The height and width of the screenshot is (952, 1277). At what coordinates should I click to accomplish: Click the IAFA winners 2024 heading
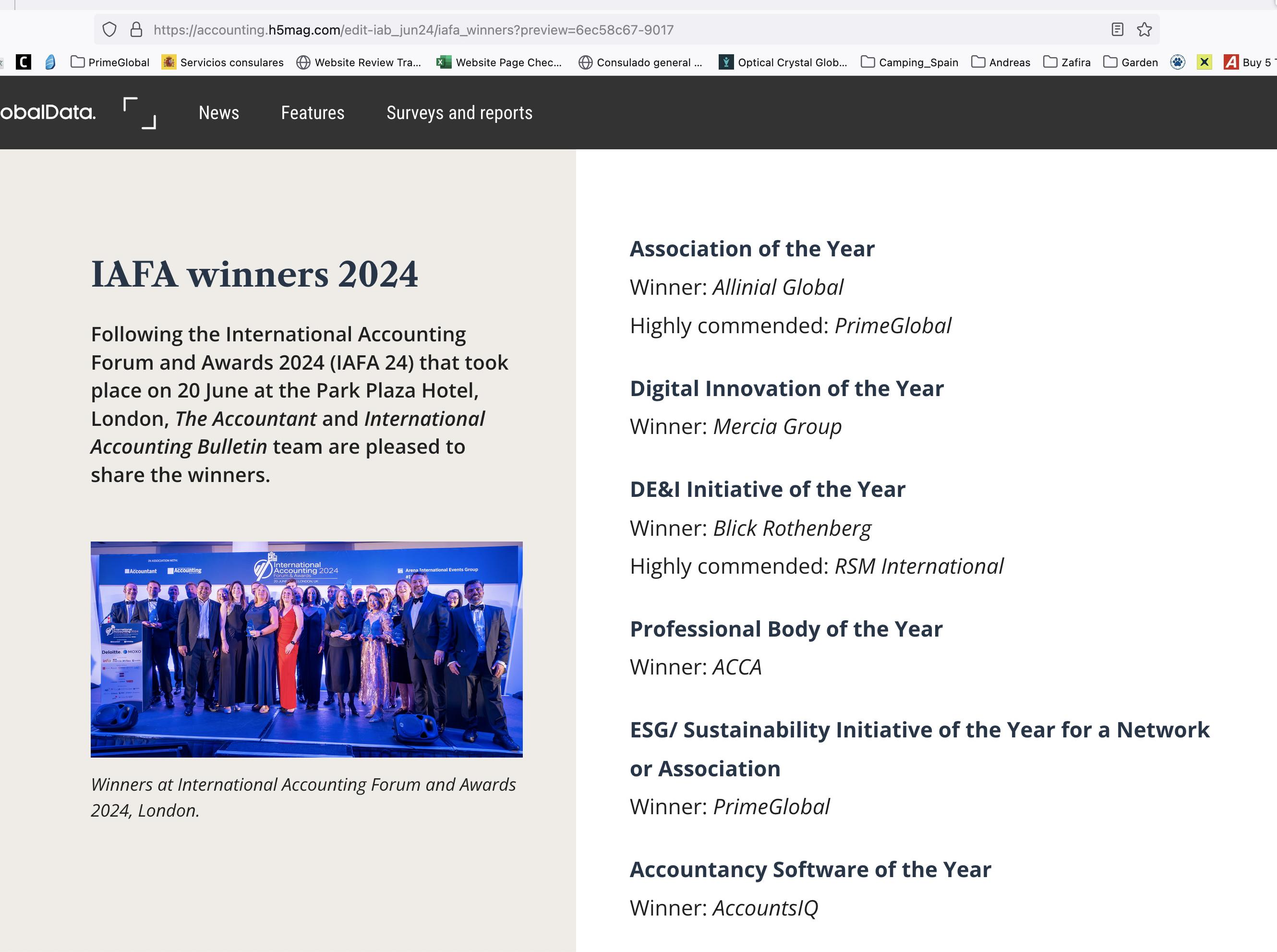pyautogui.click(x=255, y=274)
